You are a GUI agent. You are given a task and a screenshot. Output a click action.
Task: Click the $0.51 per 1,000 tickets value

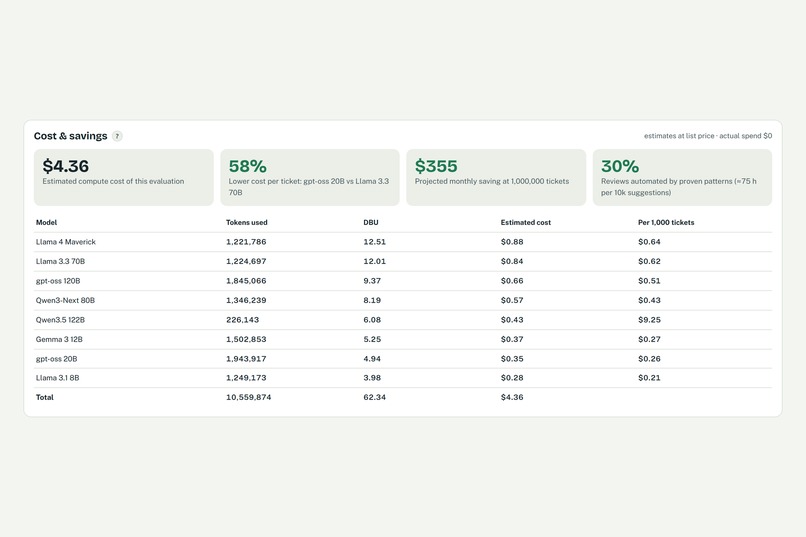(x=649, y=281)
